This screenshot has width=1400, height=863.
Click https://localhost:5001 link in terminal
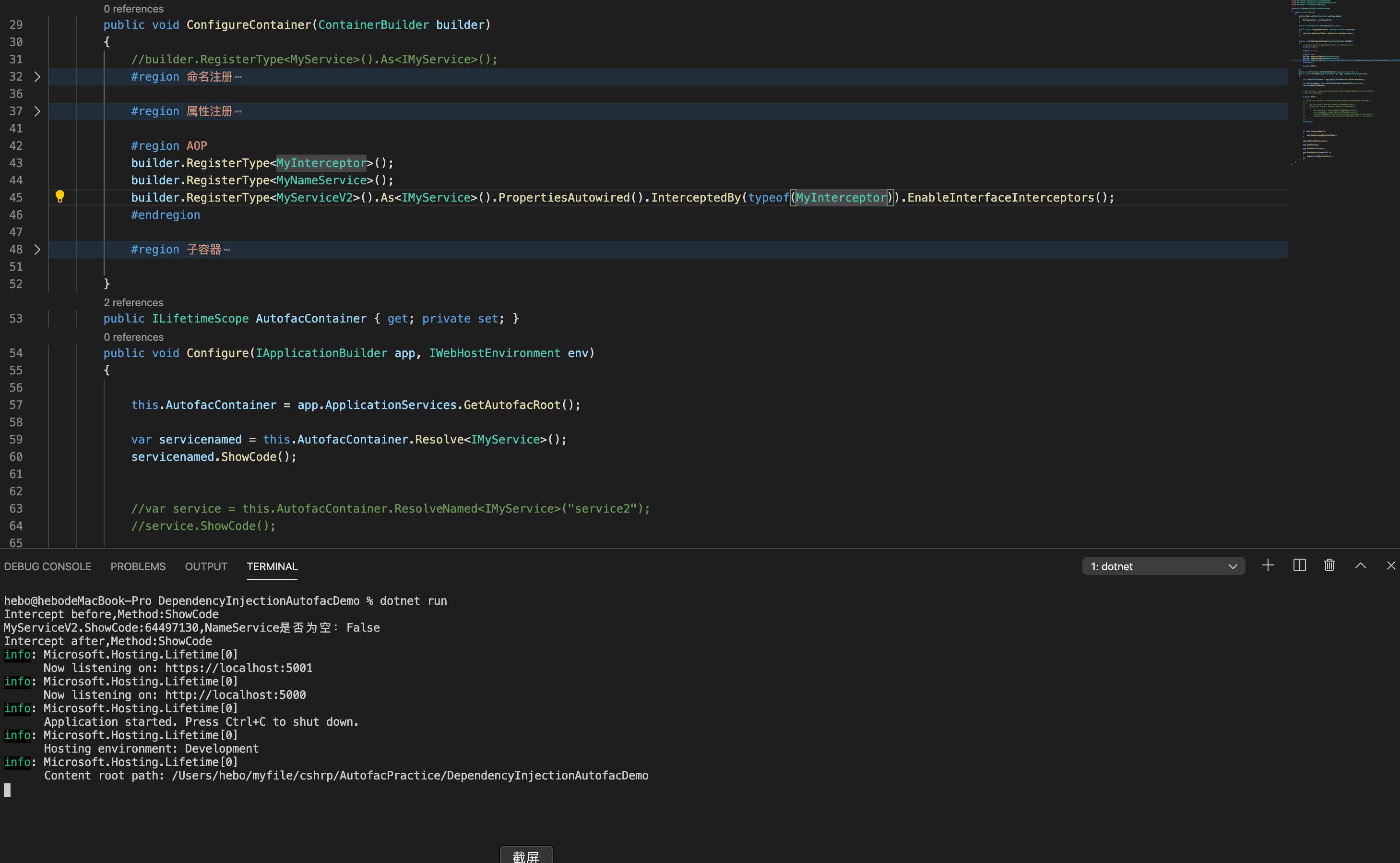point(238,668)
